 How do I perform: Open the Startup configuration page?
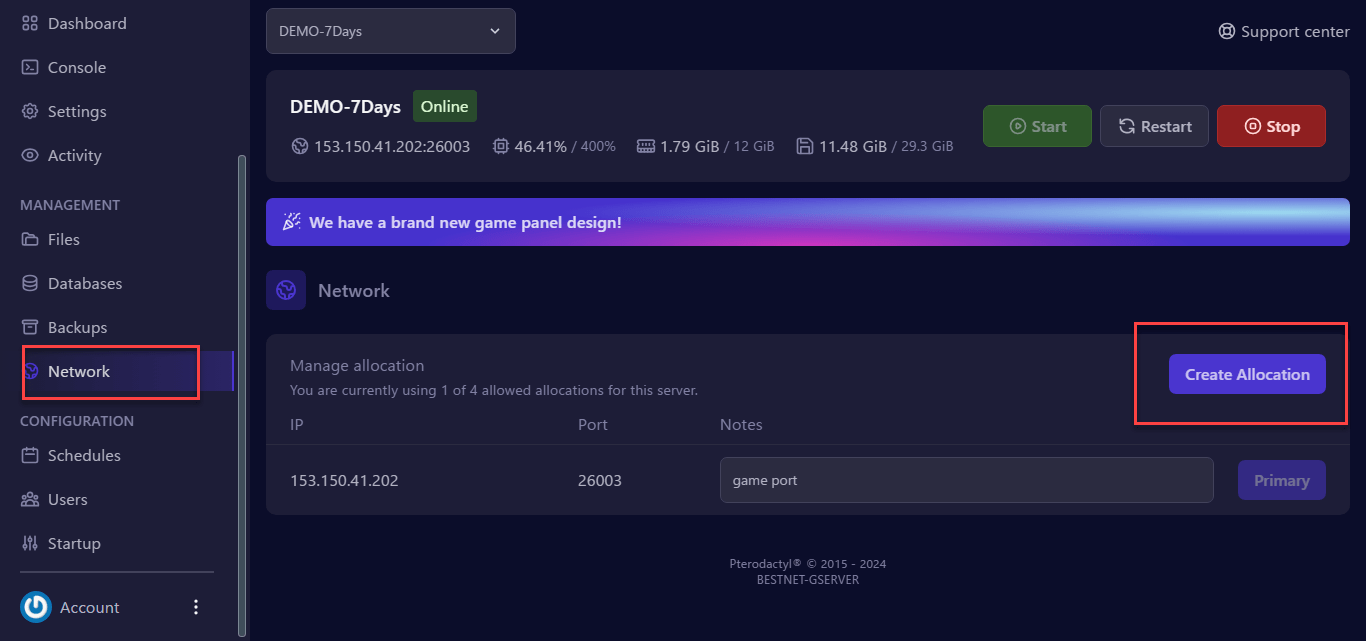[74, 543]
